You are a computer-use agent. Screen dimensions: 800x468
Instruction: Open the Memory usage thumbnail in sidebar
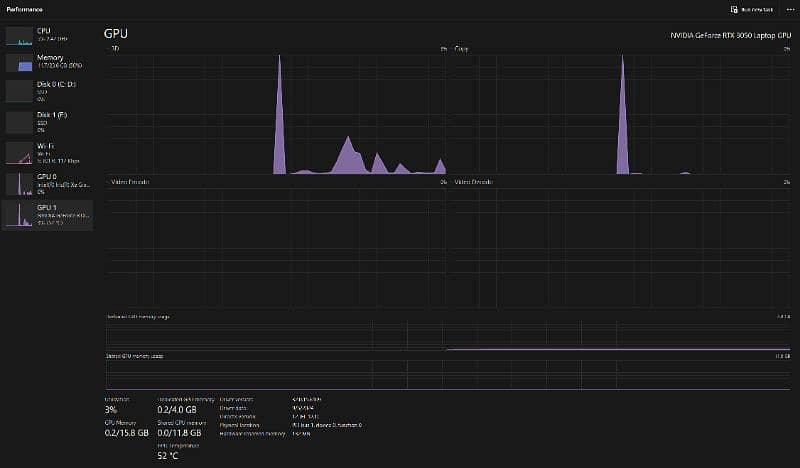tap(20, 63)
